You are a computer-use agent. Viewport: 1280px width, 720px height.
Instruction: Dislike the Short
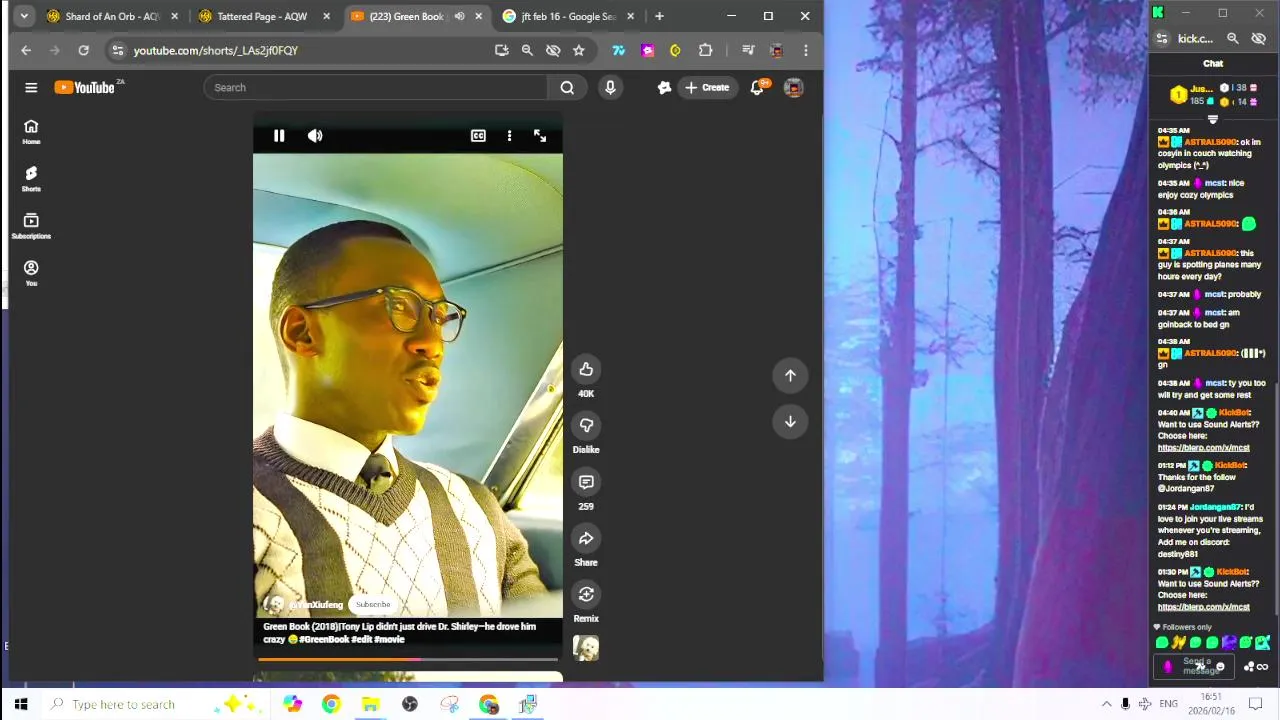pyautogui.click(x=586, y=426)
